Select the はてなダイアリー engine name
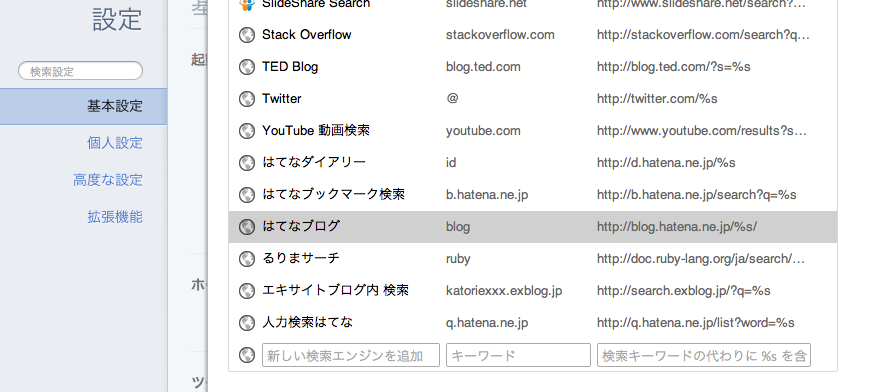 (x=314, y=163)
